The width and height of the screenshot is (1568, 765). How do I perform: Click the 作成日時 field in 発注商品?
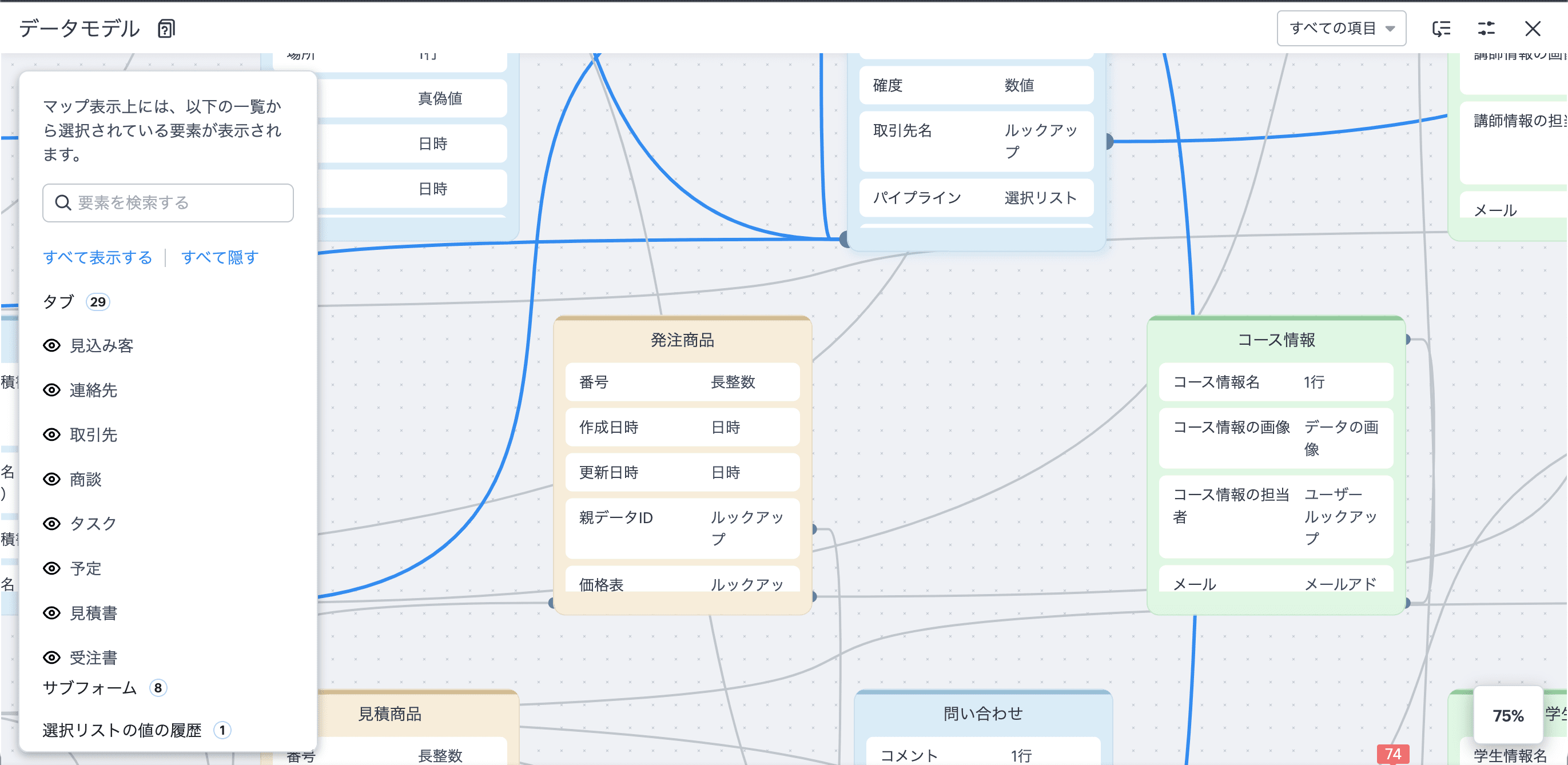tap(682, 427)
